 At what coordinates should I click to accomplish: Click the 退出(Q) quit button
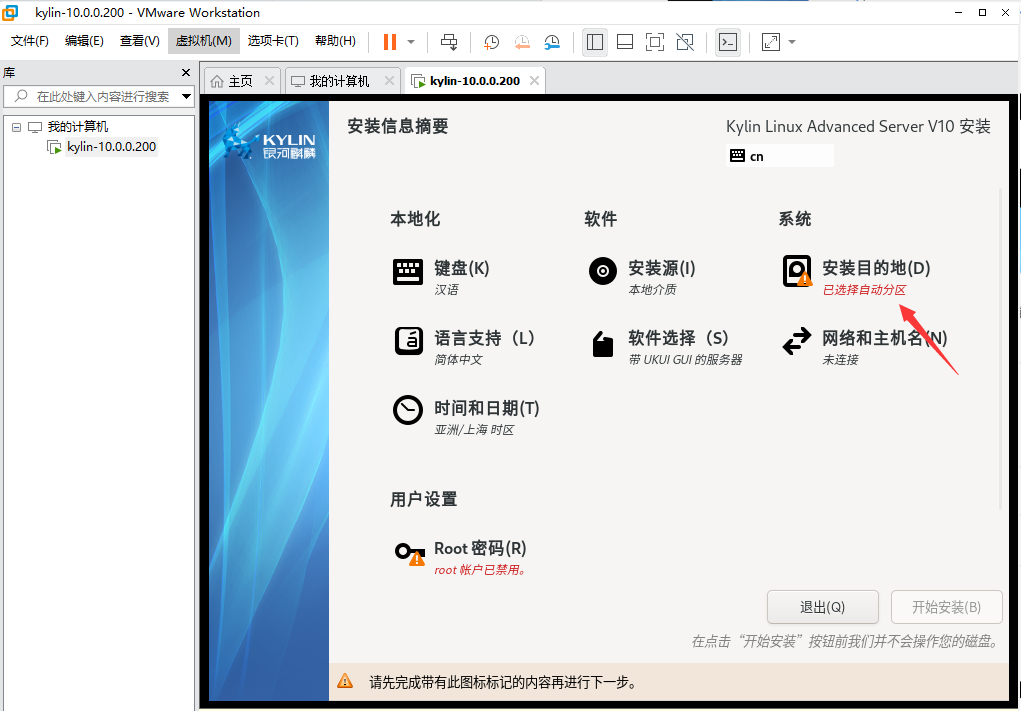pos(822,607)
